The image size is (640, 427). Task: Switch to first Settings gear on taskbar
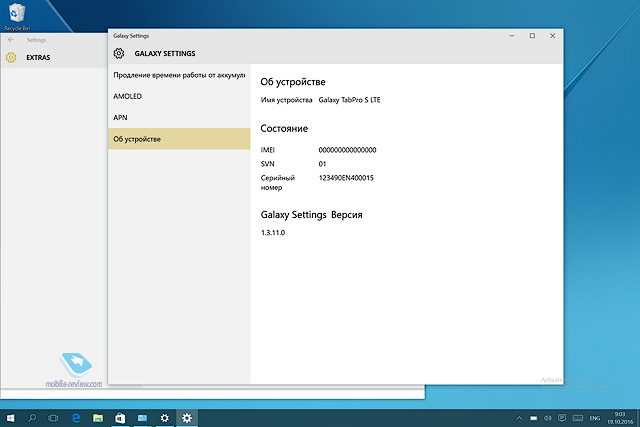pyautogui.click(x=164, y=418)
